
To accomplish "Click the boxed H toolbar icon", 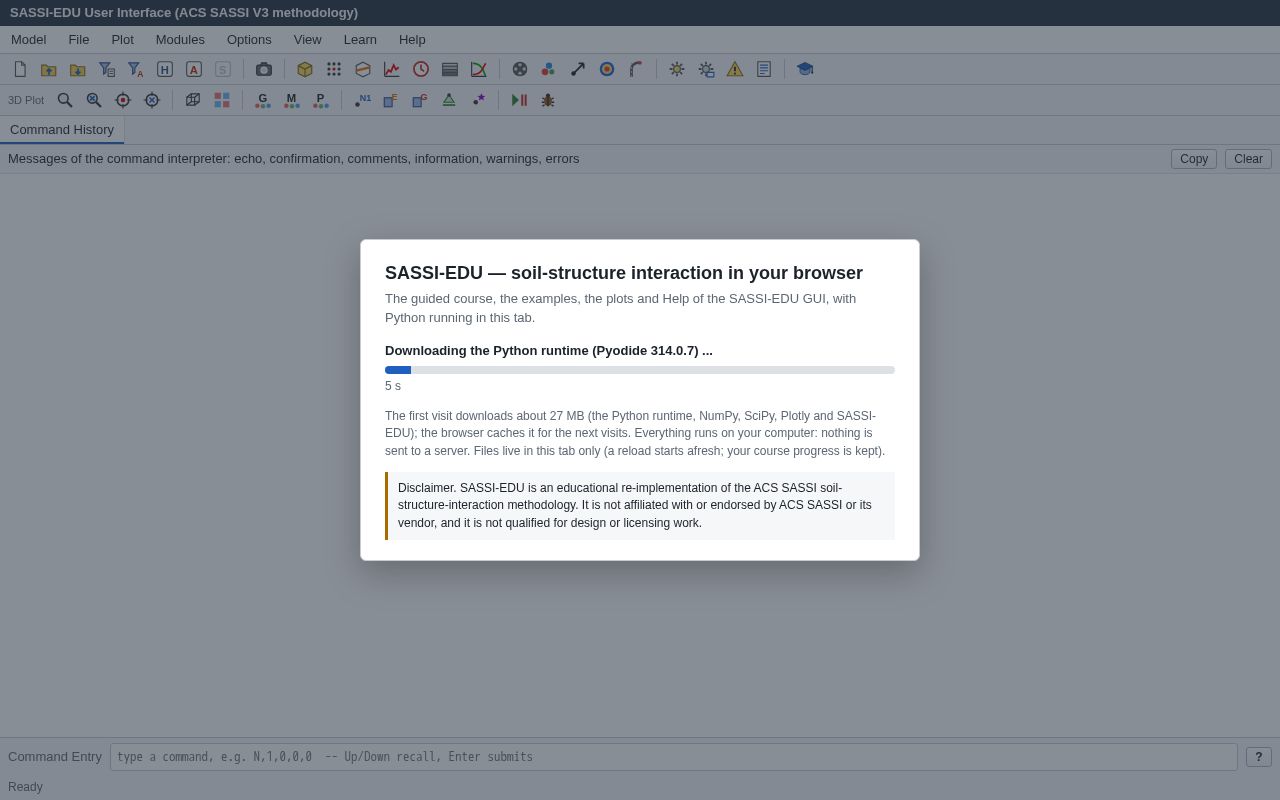I will tap(165, 69).
